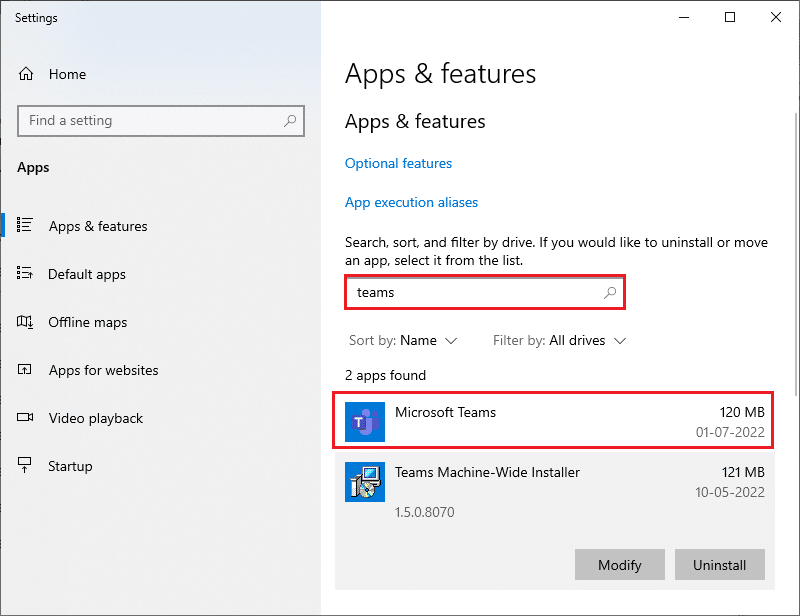Open the Filter by All drives dropdown

559,340
